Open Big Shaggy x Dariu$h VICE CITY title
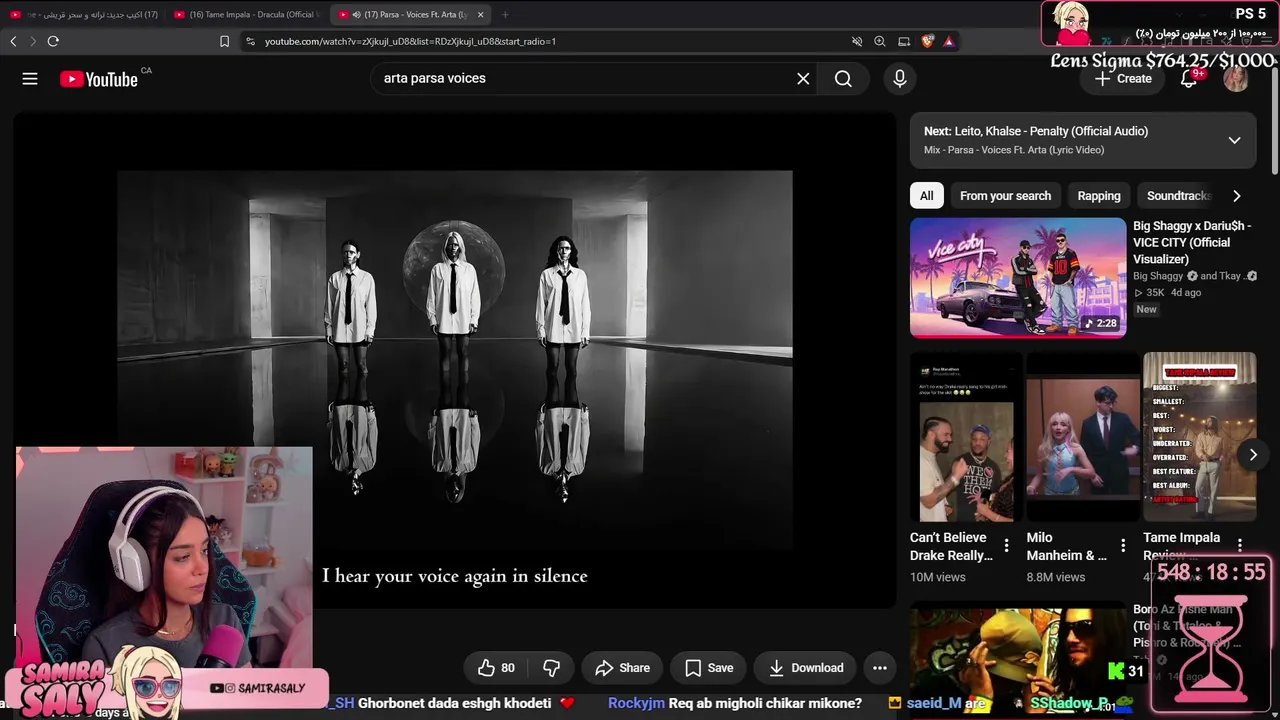This screenshot has width=1280, height=720. click(x=1192, y=243)
